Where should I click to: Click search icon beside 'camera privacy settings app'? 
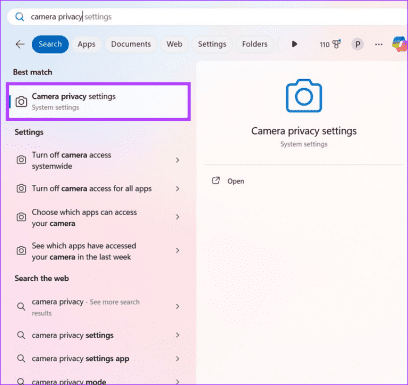coord(21,359)
